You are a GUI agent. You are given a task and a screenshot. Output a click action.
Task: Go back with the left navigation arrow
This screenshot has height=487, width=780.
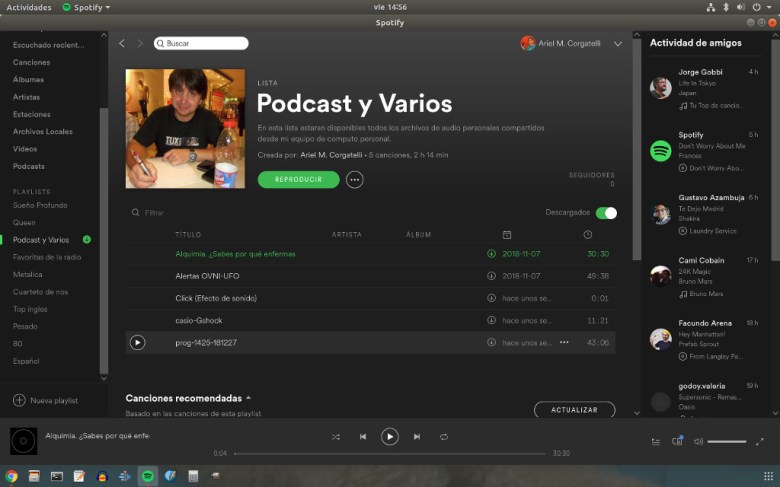[122, 44]
